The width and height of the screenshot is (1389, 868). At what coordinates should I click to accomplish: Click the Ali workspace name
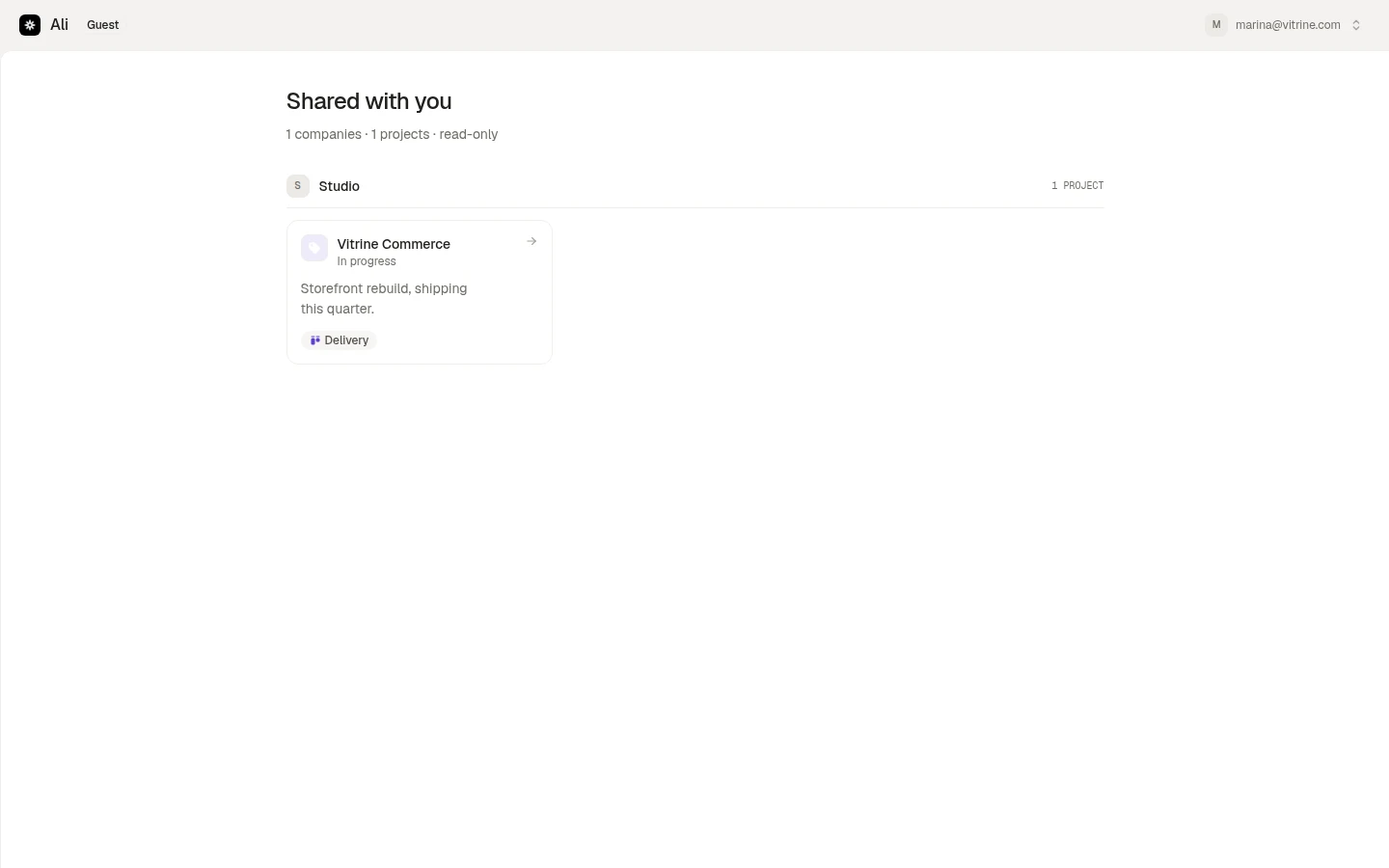pyautogui.click(x=59, y=25)
